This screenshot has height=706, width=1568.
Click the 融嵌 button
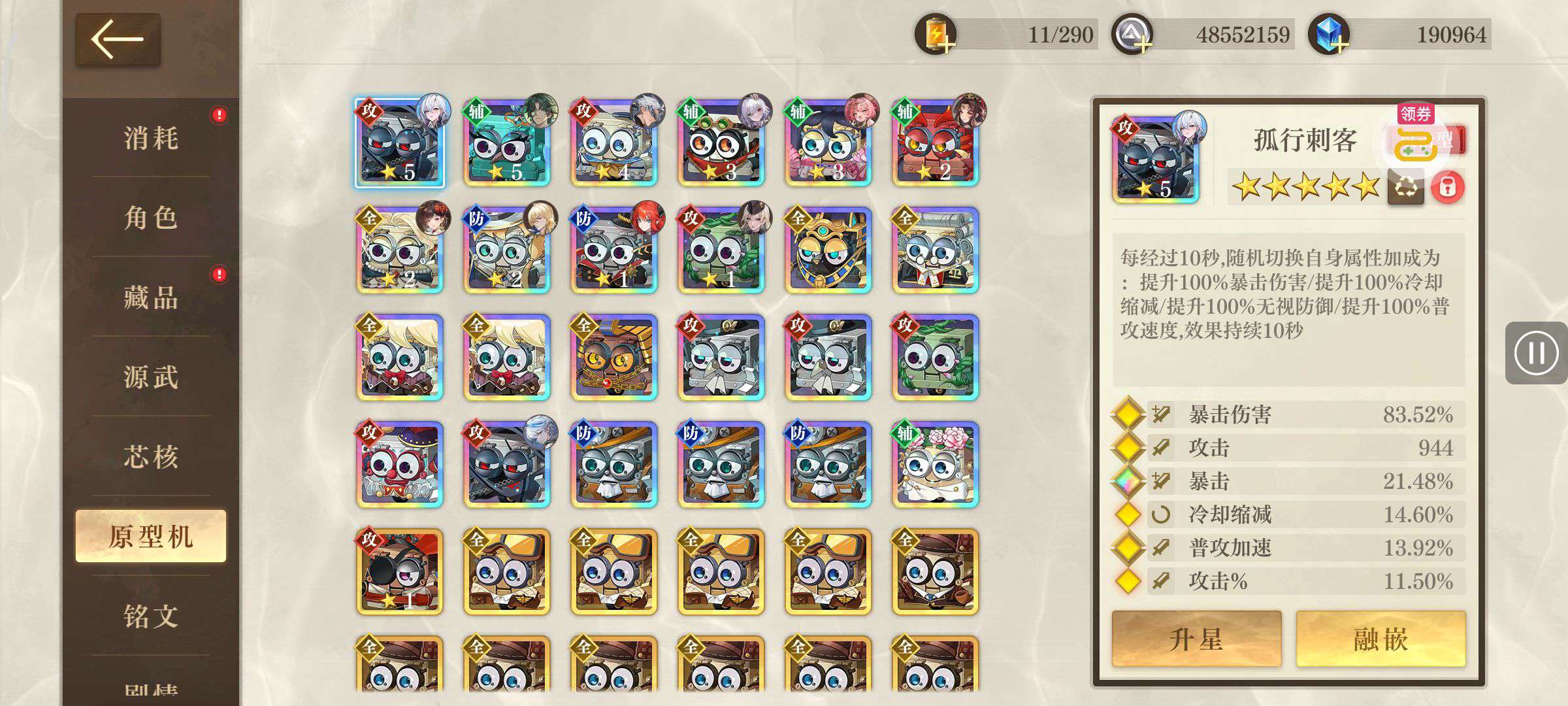[1380, 639]
